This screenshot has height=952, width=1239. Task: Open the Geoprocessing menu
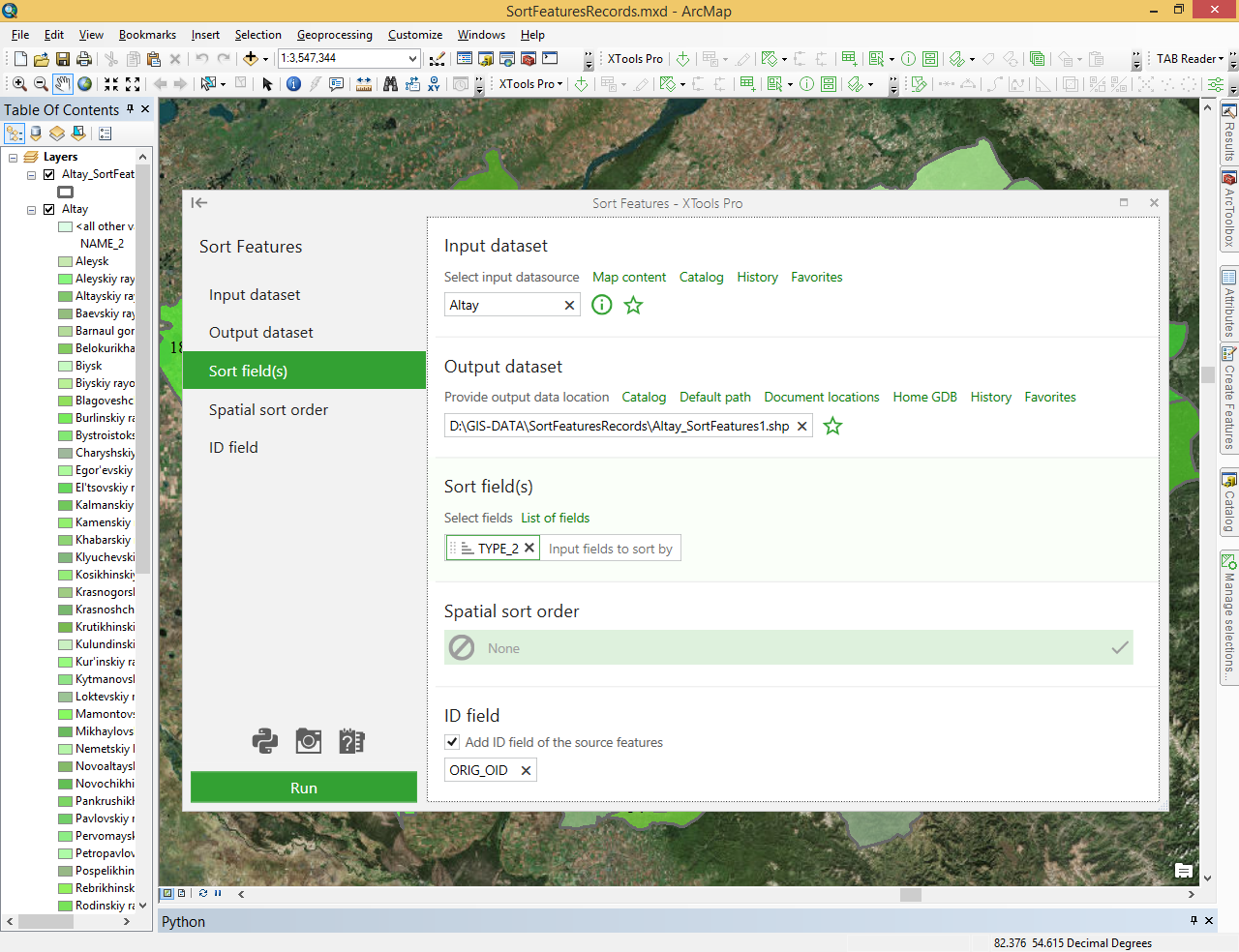click(334, 35)
